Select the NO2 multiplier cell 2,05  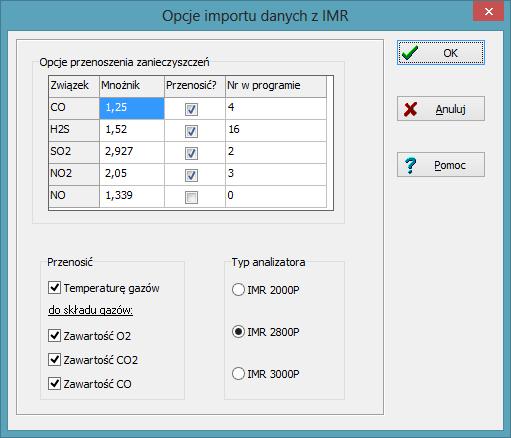click(132, 174)
